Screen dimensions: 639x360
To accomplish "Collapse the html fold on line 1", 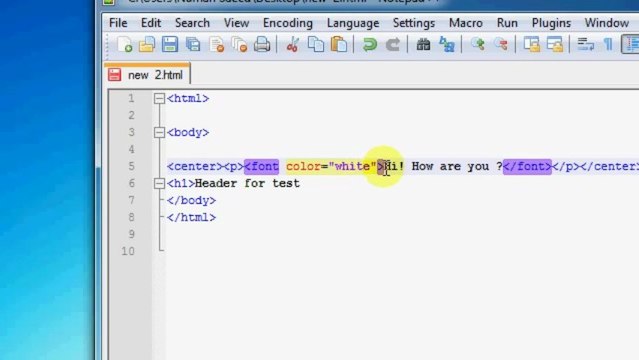I will pyautogui.click(x=159, y=98).
